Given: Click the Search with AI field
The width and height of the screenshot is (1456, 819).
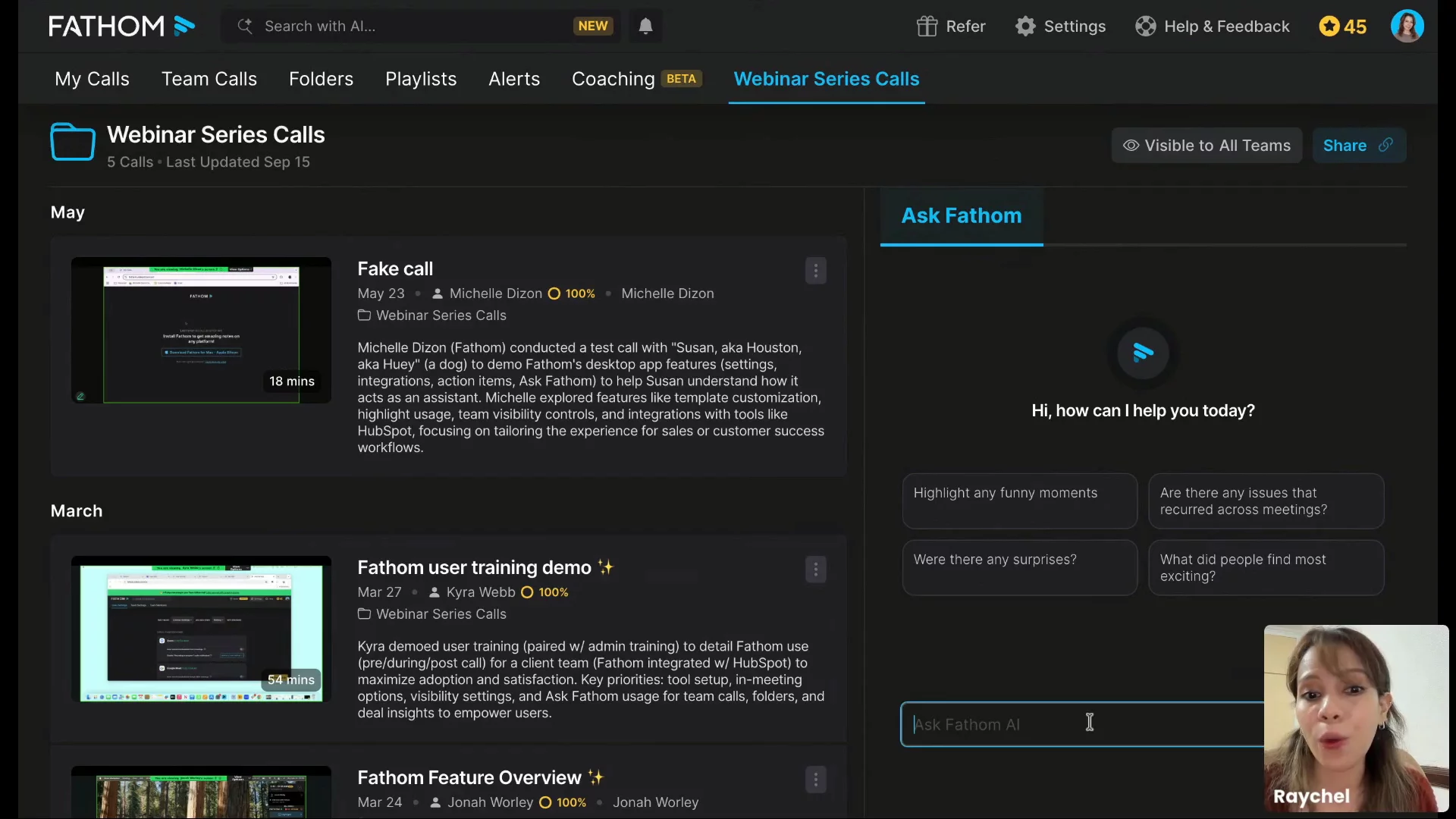Looking at the screenshot, I should tap(409, 27).
